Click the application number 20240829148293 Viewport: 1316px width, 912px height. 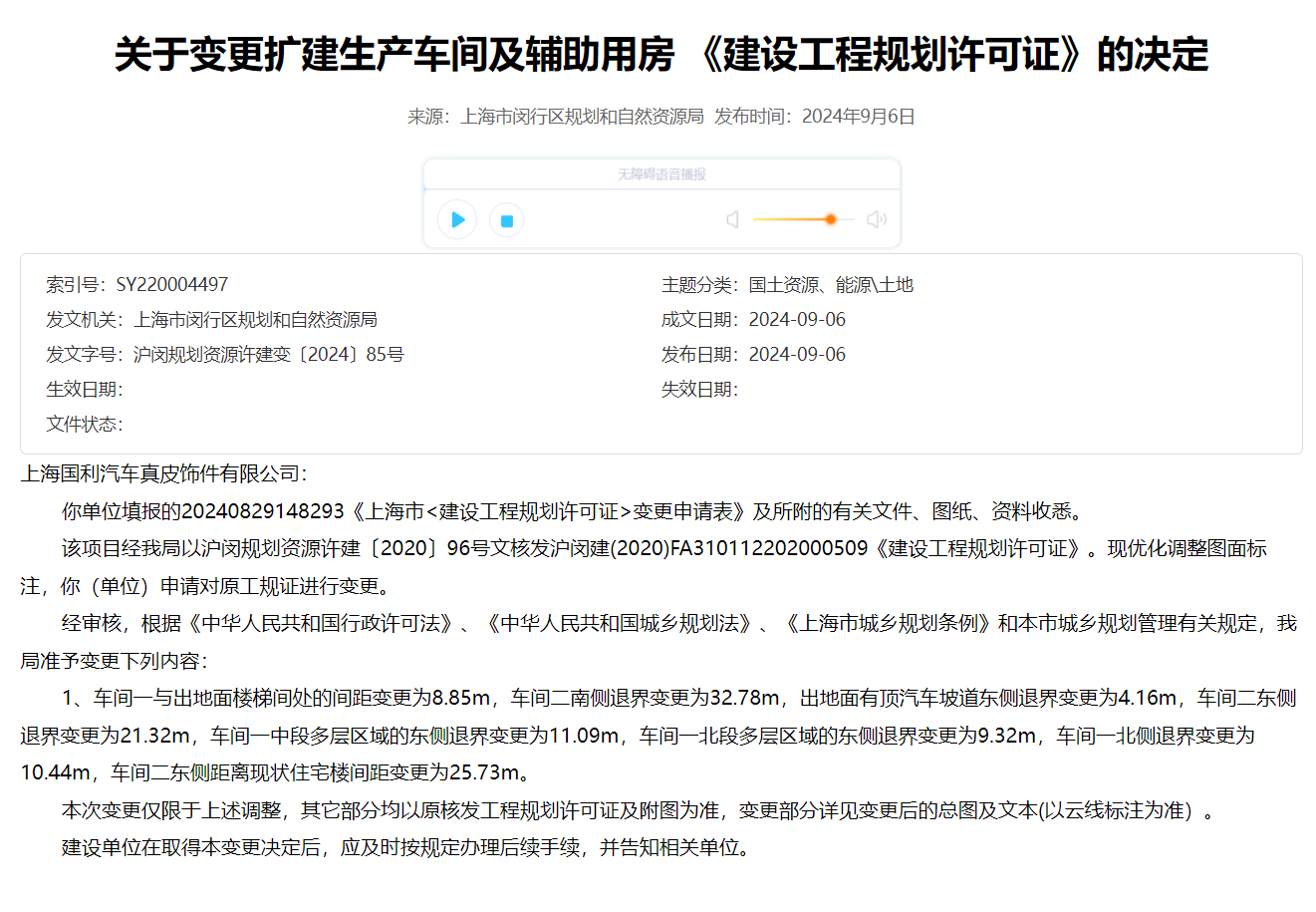263,511
